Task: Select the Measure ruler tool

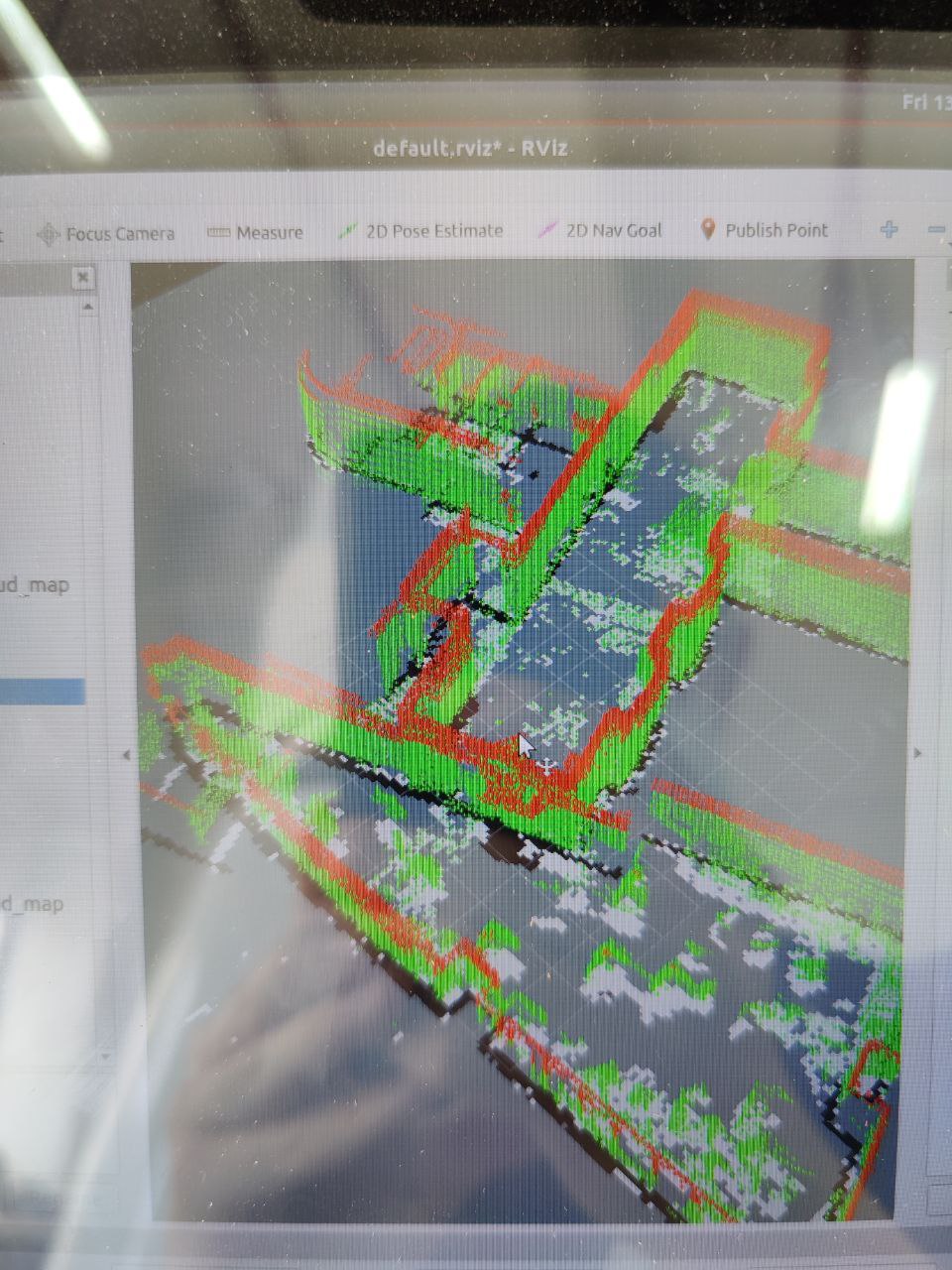Action: click(256, 232)
